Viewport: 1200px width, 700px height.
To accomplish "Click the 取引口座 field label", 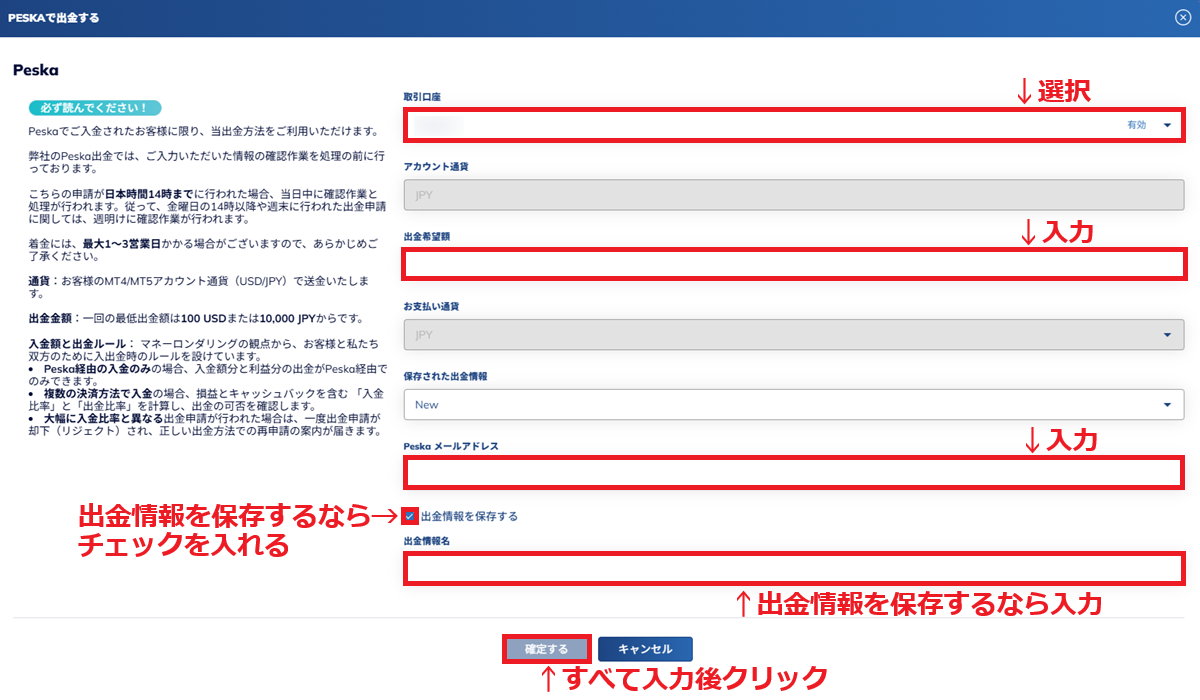I will [x=422, y=97].
